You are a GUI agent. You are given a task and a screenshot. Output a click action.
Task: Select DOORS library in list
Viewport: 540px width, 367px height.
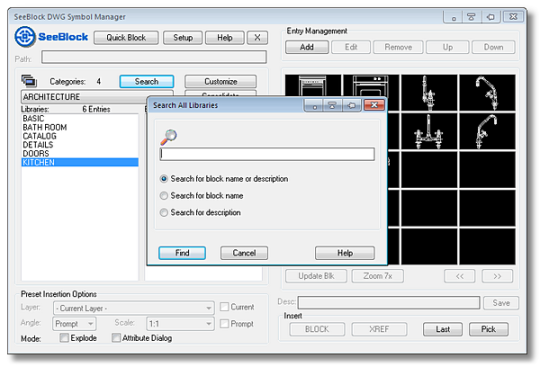coord(80,154)
